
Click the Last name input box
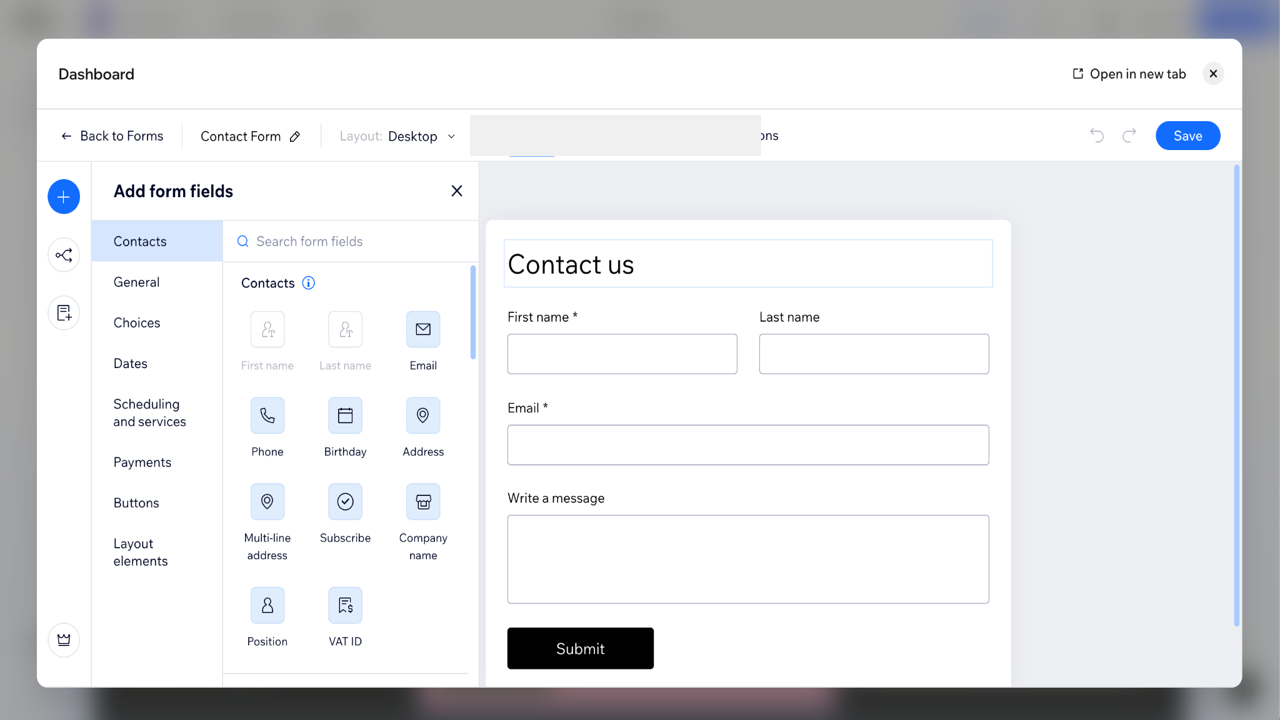pos(874,354)
